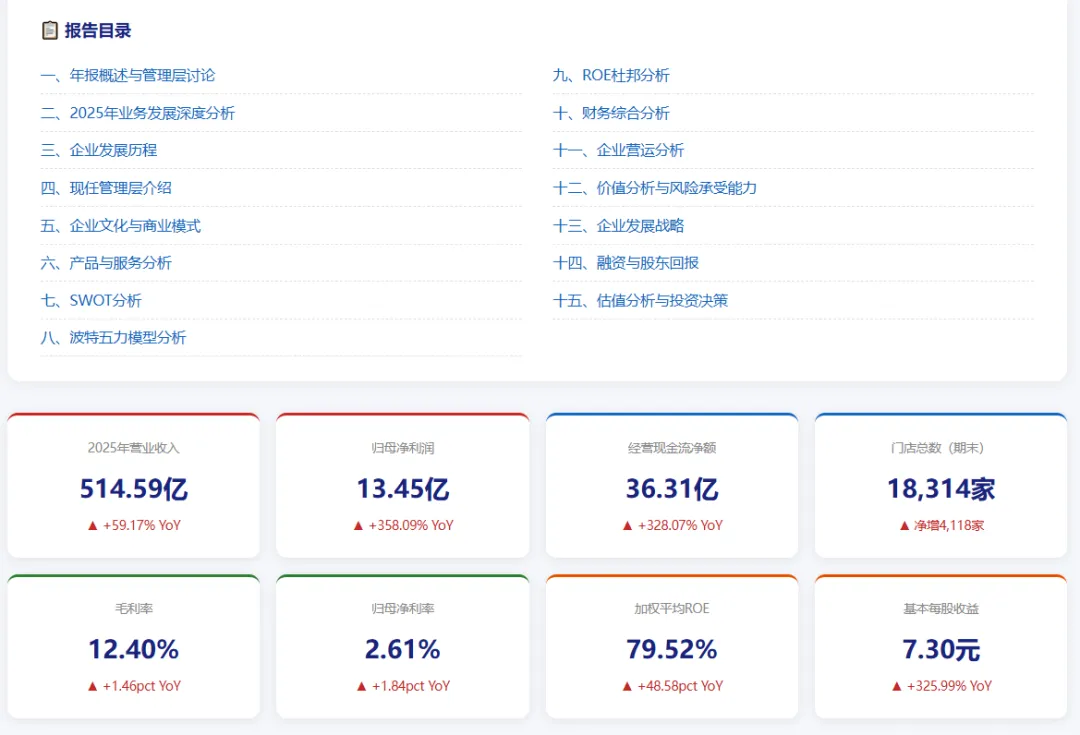The height and width of the screenshot is (735, 1080).
Task: Open 九、ROE杜邦分析 section
Action: click(x=611, y=76)
